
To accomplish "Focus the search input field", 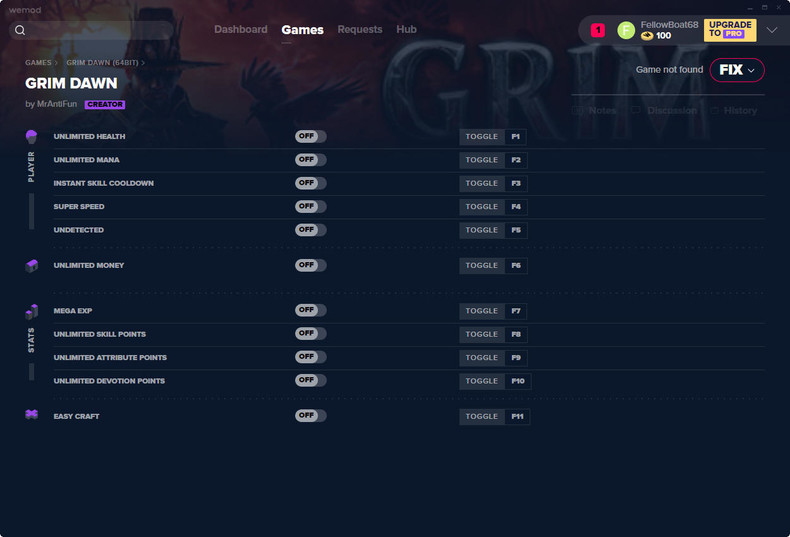I will pyautogui.click(x=91, y=30).
